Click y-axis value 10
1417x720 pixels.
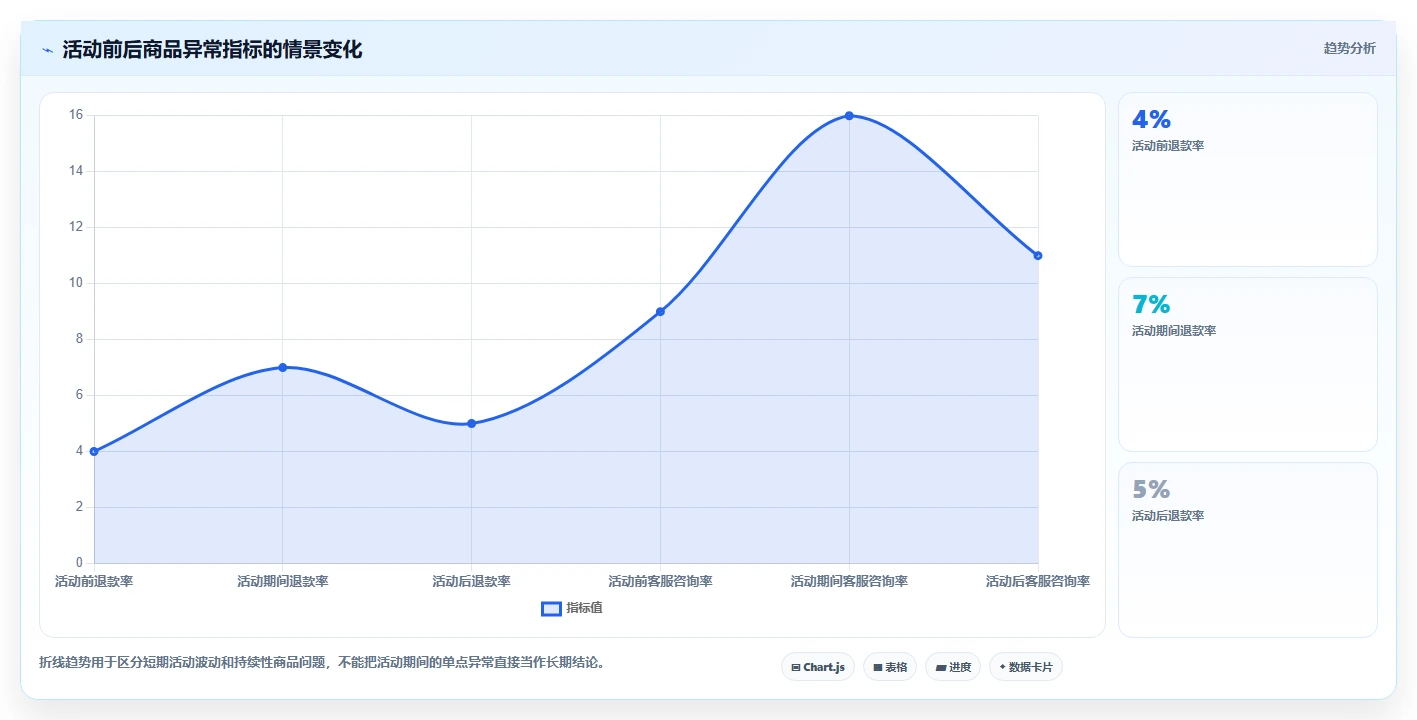76,283
